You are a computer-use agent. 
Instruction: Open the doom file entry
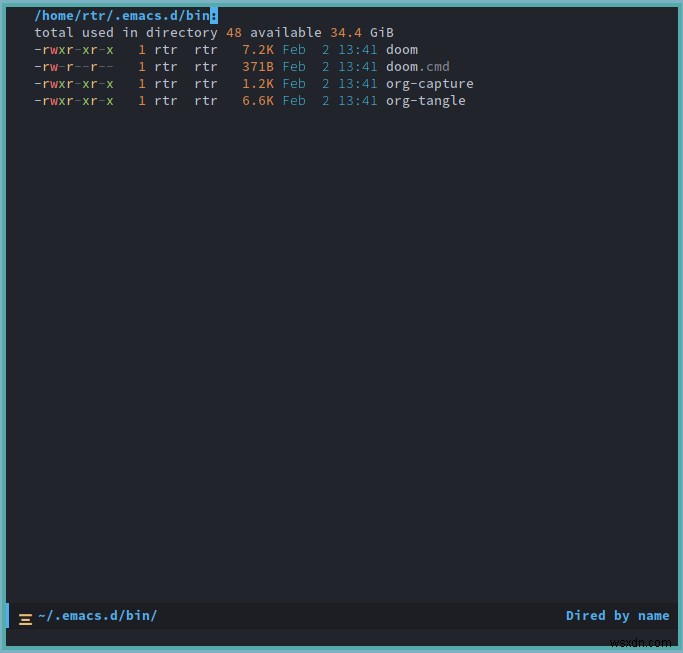tap(402, 50)
